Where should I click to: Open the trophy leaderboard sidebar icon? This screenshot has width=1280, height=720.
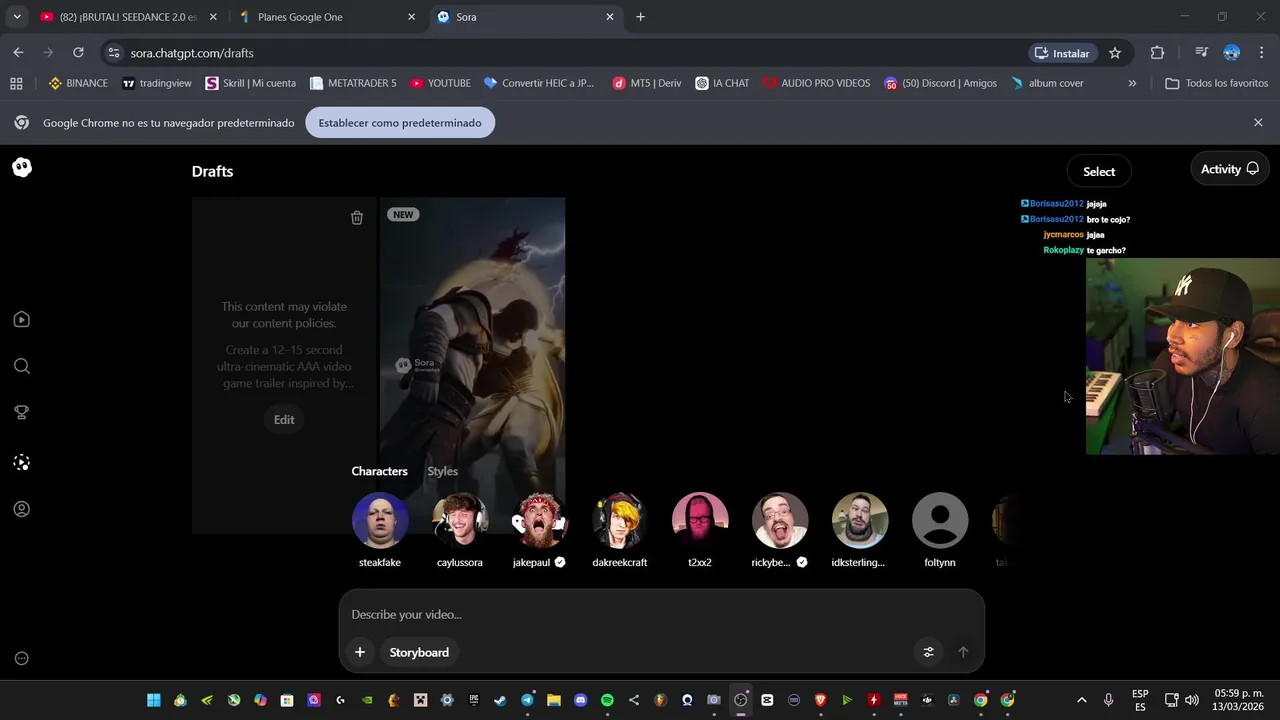tap(22, 412)
